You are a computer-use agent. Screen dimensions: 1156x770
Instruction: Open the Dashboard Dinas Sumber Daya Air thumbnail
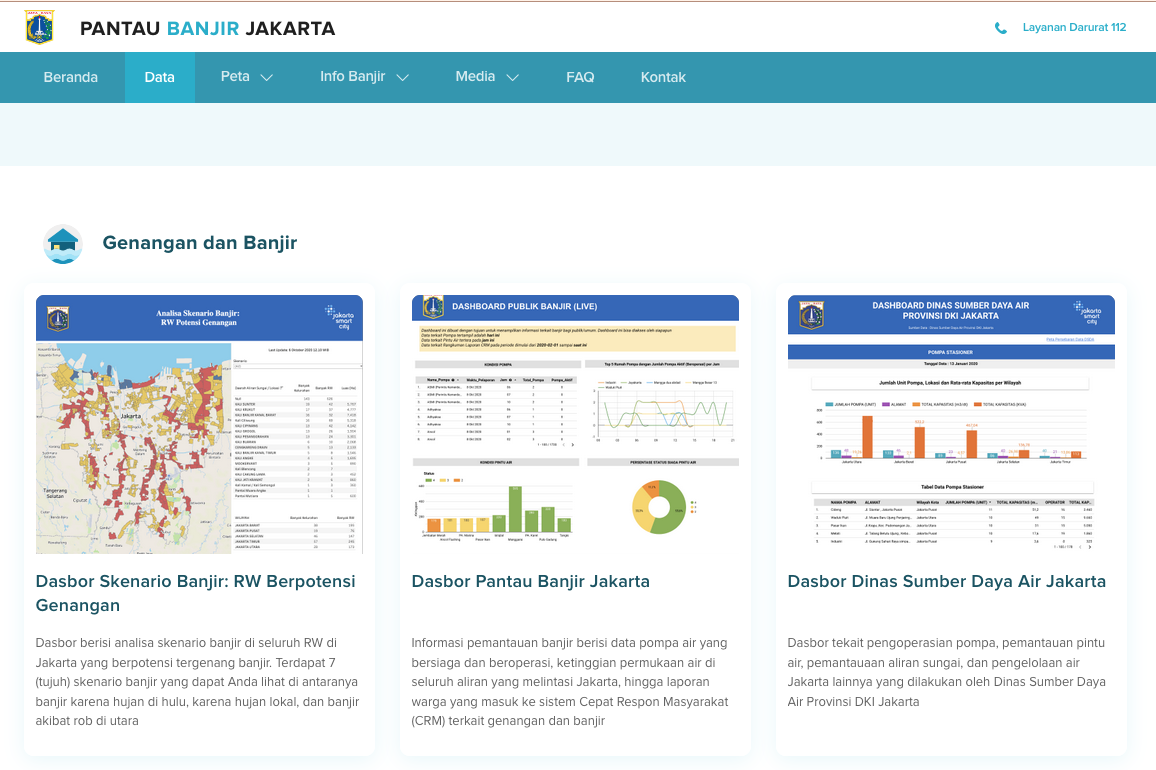[951, 424]
